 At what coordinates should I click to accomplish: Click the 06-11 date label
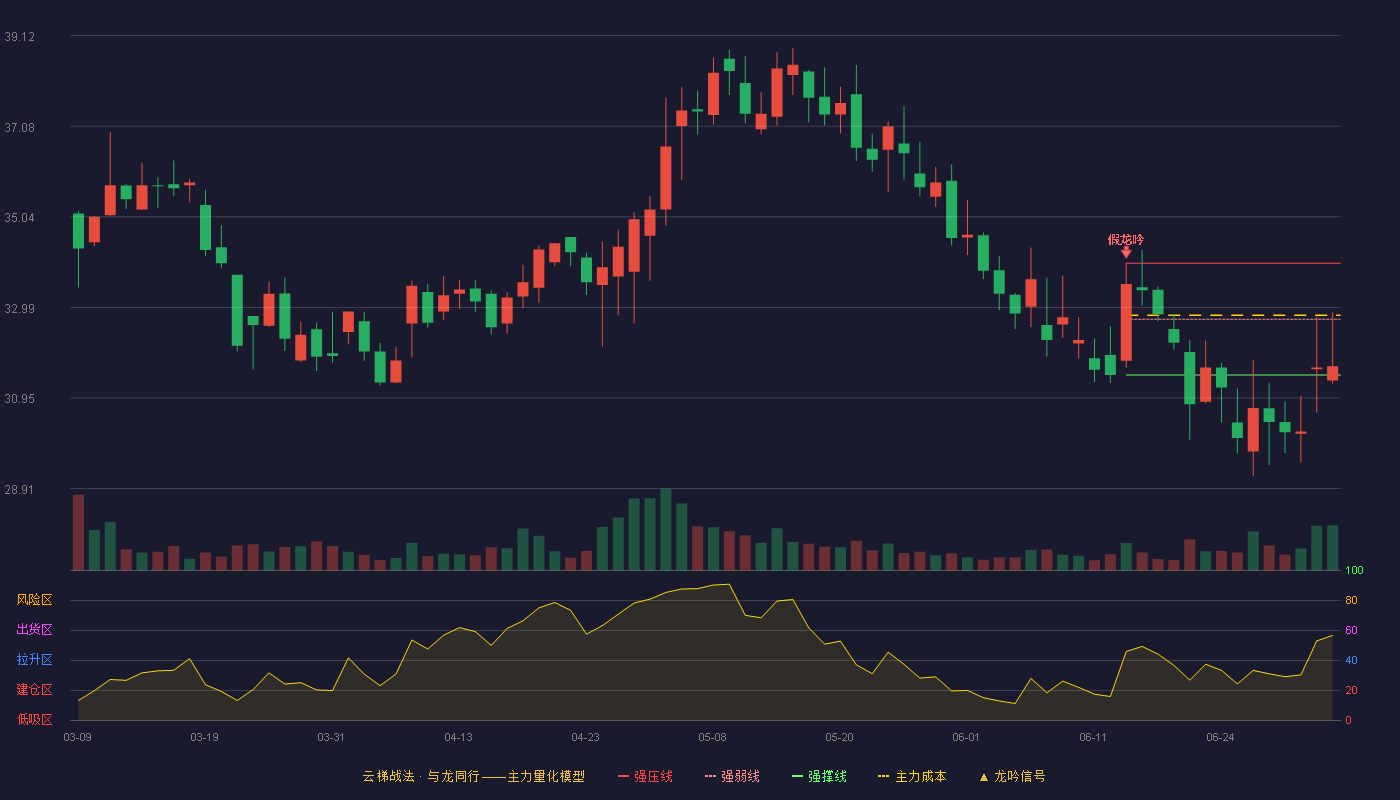coord(1093,737)
